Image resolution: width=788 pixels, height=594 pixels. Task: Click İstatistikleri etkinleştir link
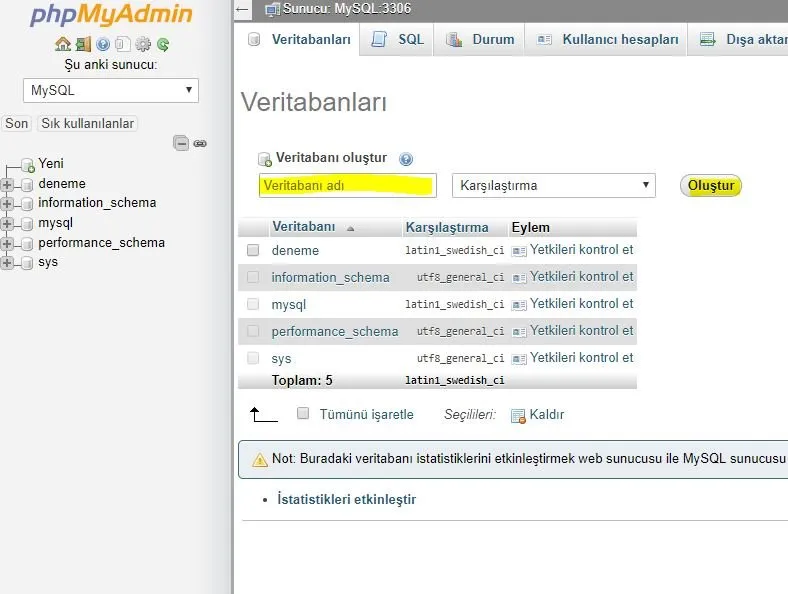[347, 500]
